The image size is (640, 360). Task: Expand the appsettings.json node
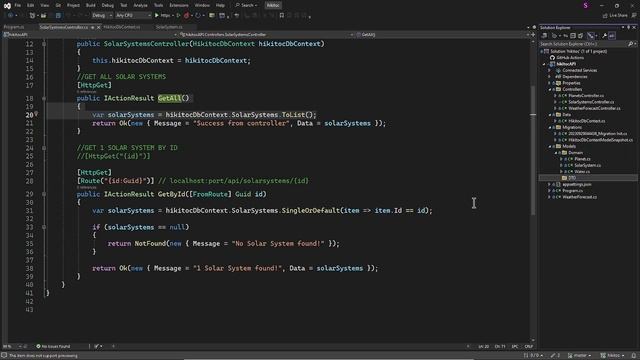[550, 184]
